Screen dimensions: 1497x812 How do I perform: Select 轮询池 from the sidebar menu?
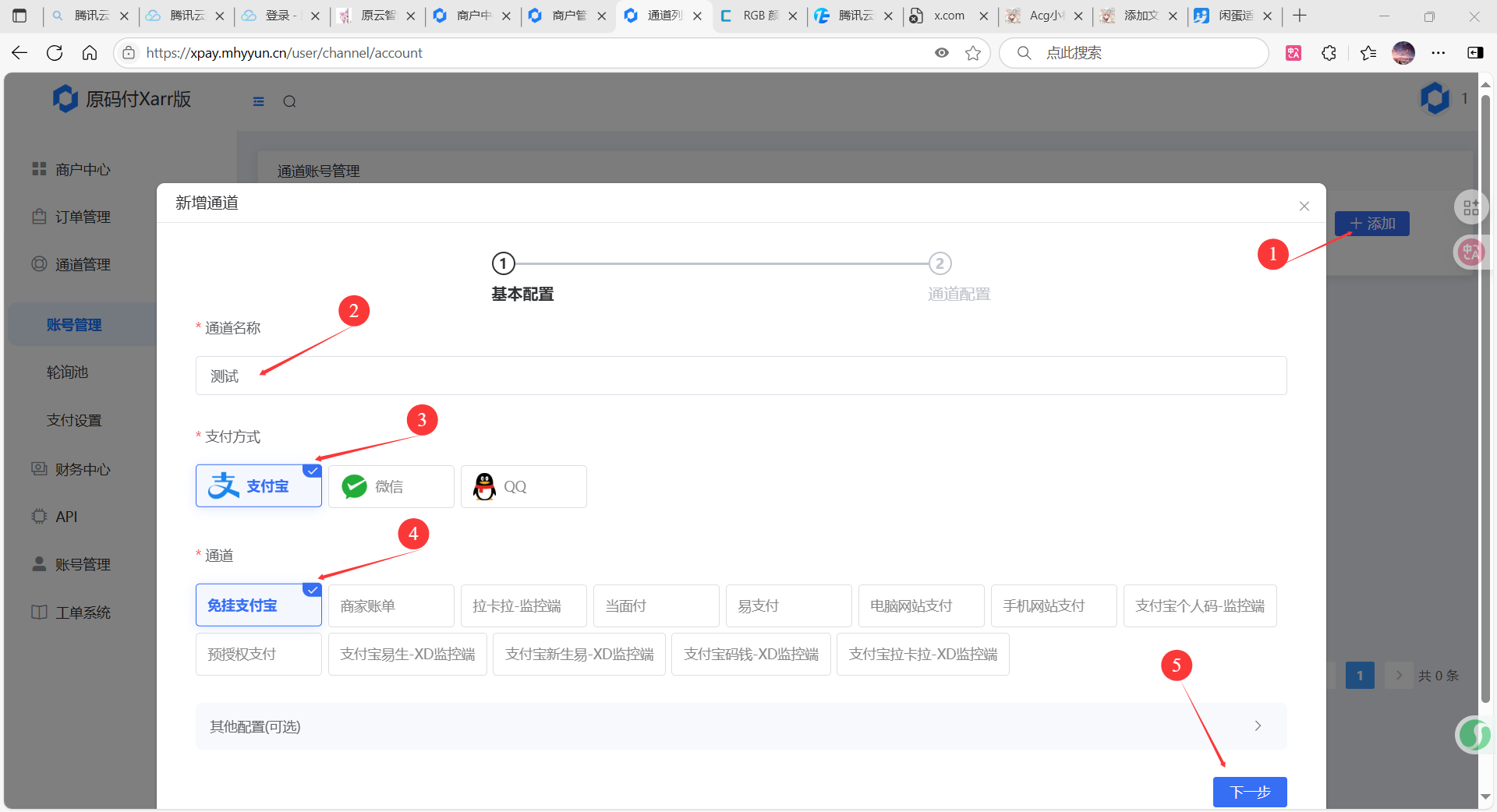point(68,372)
